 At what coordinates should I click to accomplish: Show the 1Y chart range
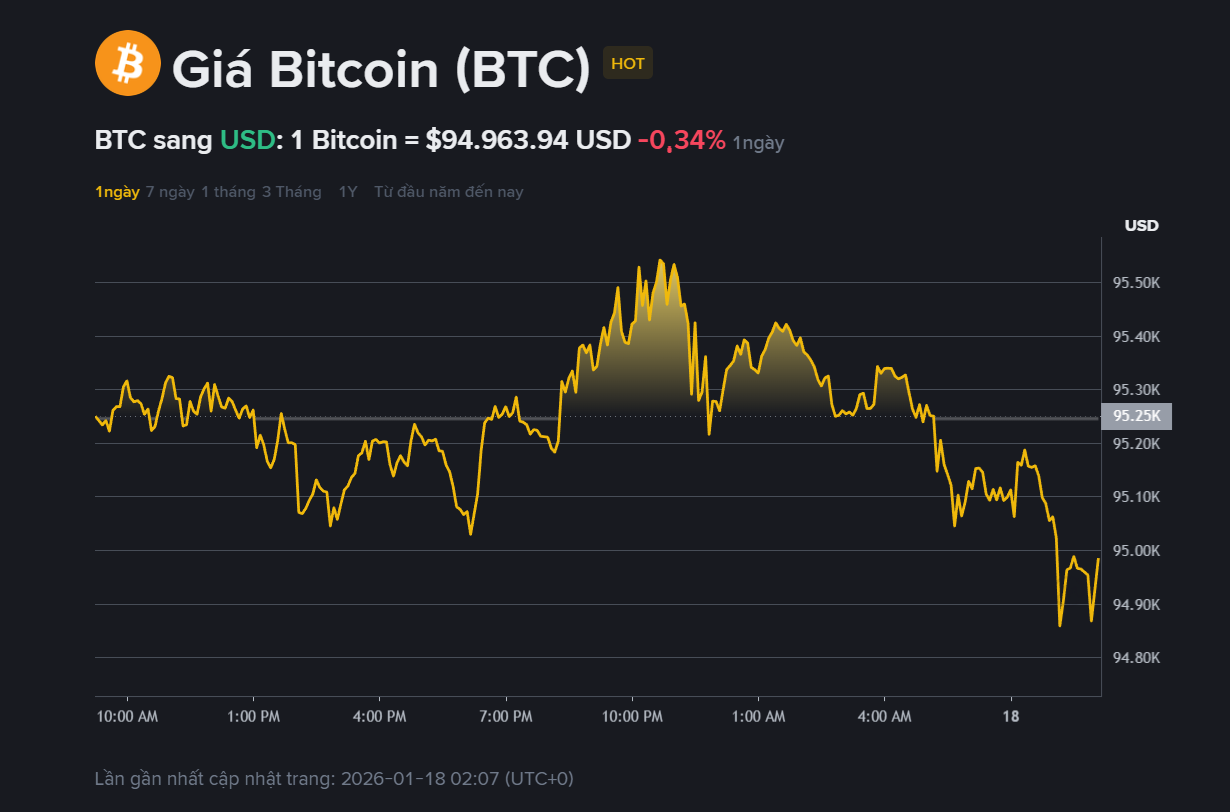[348, 192]
